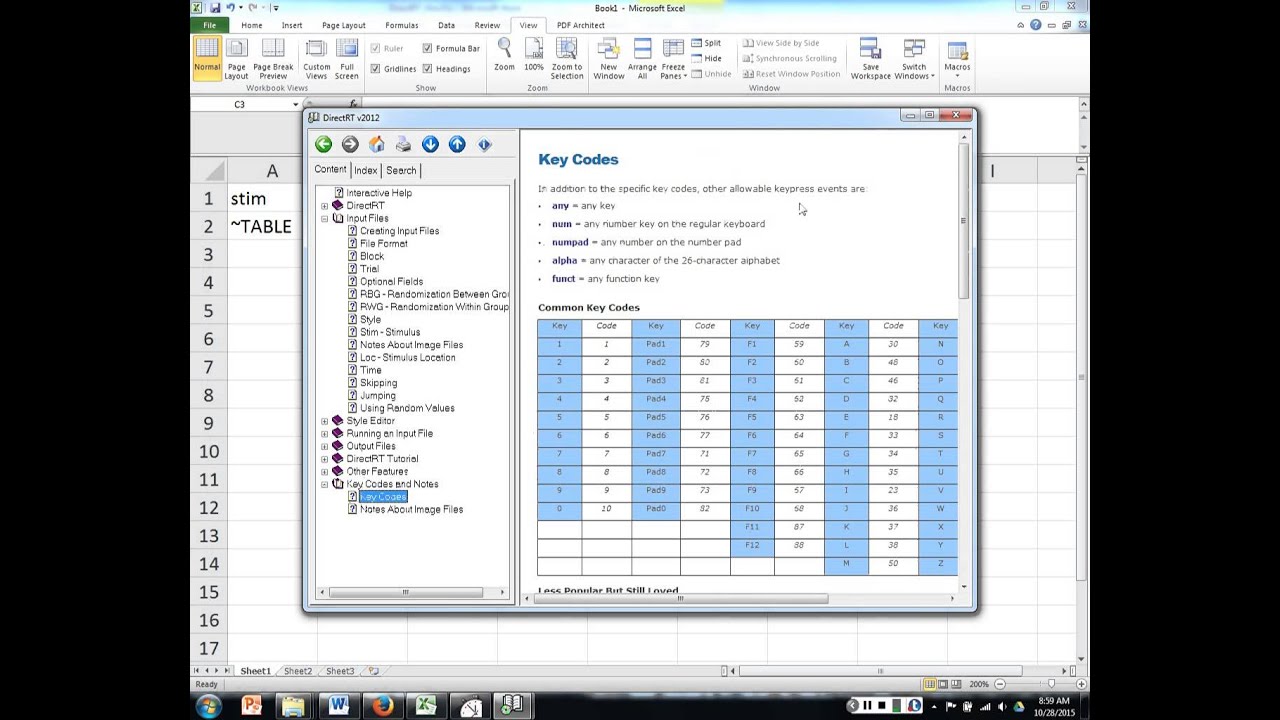Enter Full Screen view in Excel
The image size is (1280, 720).
point(346,59)
